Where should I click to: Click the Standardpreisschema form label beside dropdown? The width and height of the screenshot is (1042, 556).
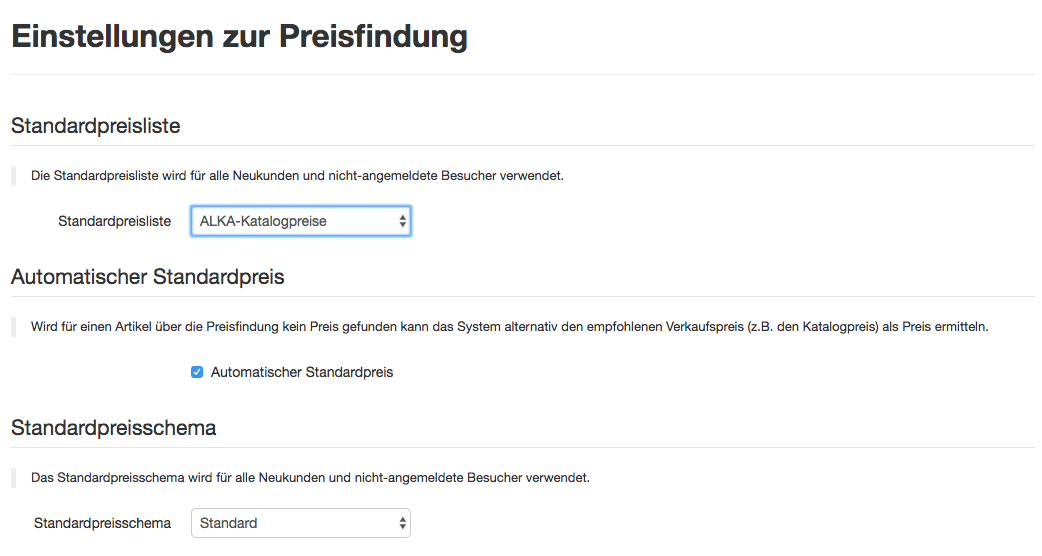(102, 523)
